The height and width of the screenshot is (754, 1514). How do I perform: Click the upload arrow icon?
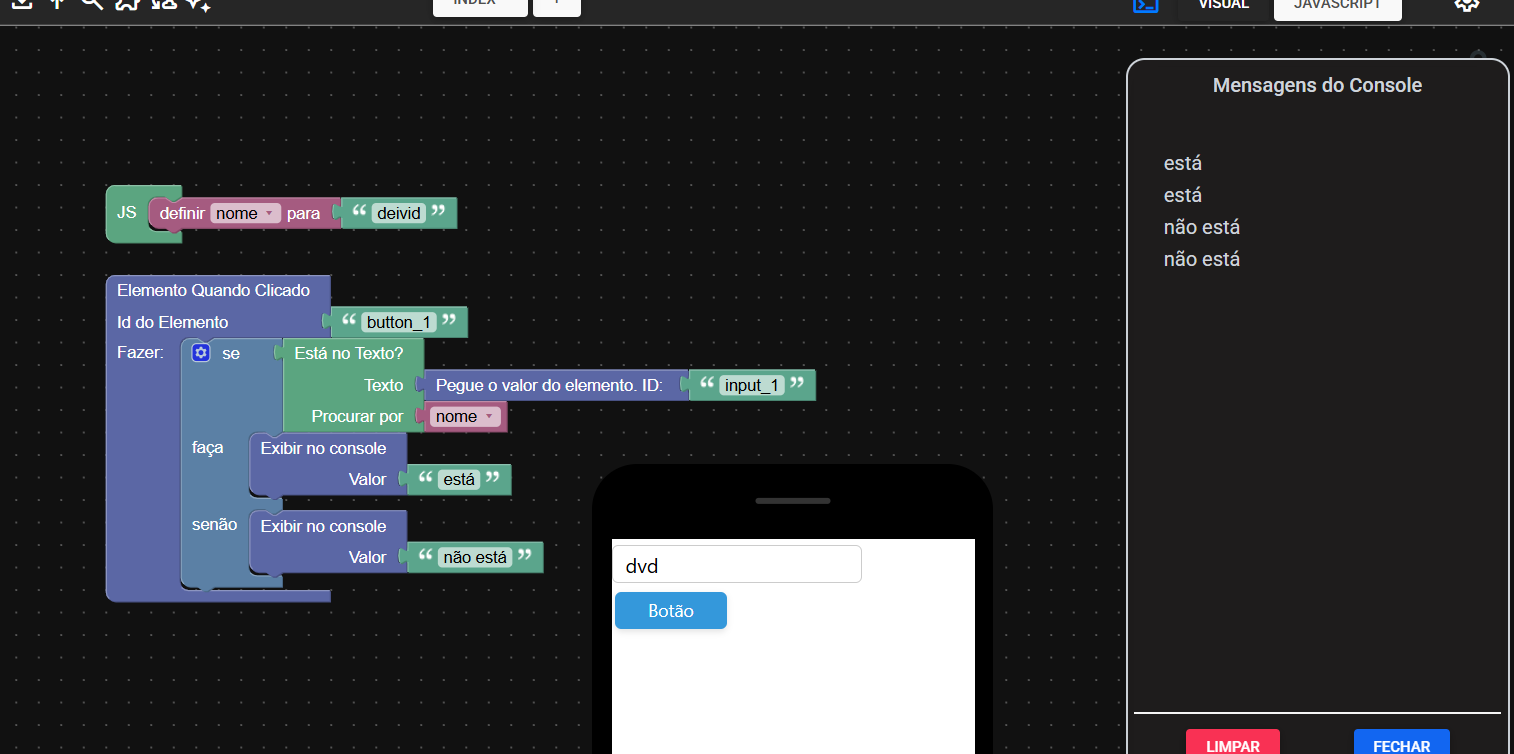coord(57,4)
